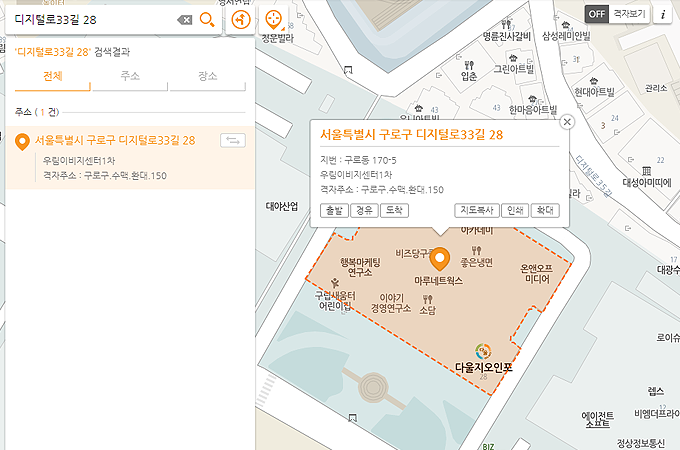Screen dimensions: 680x450
Task: Click the 확대 zoom-in button in popup
Action: pyautogui.click(x=545, y=211)
